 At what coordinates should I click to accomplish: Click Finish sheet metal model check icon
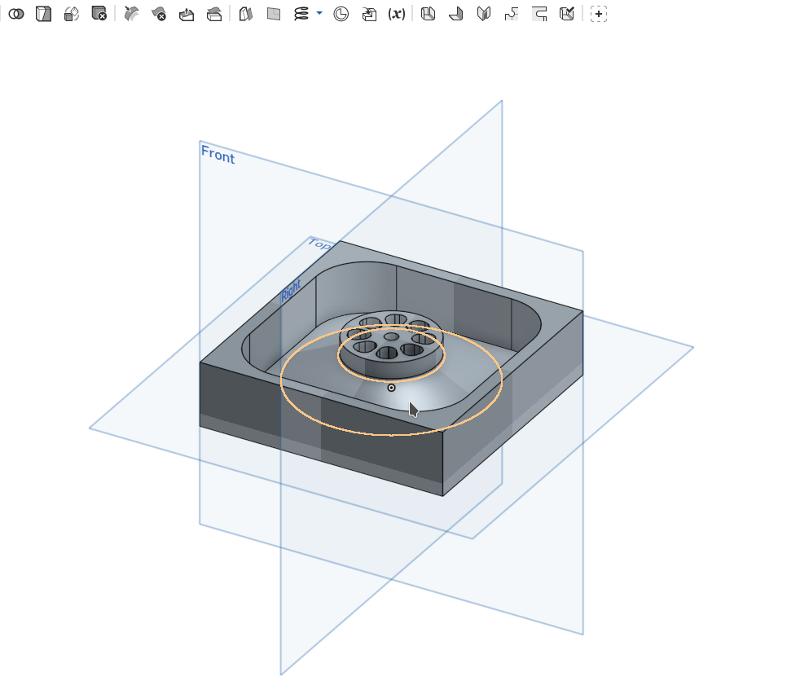pos(567,14)
